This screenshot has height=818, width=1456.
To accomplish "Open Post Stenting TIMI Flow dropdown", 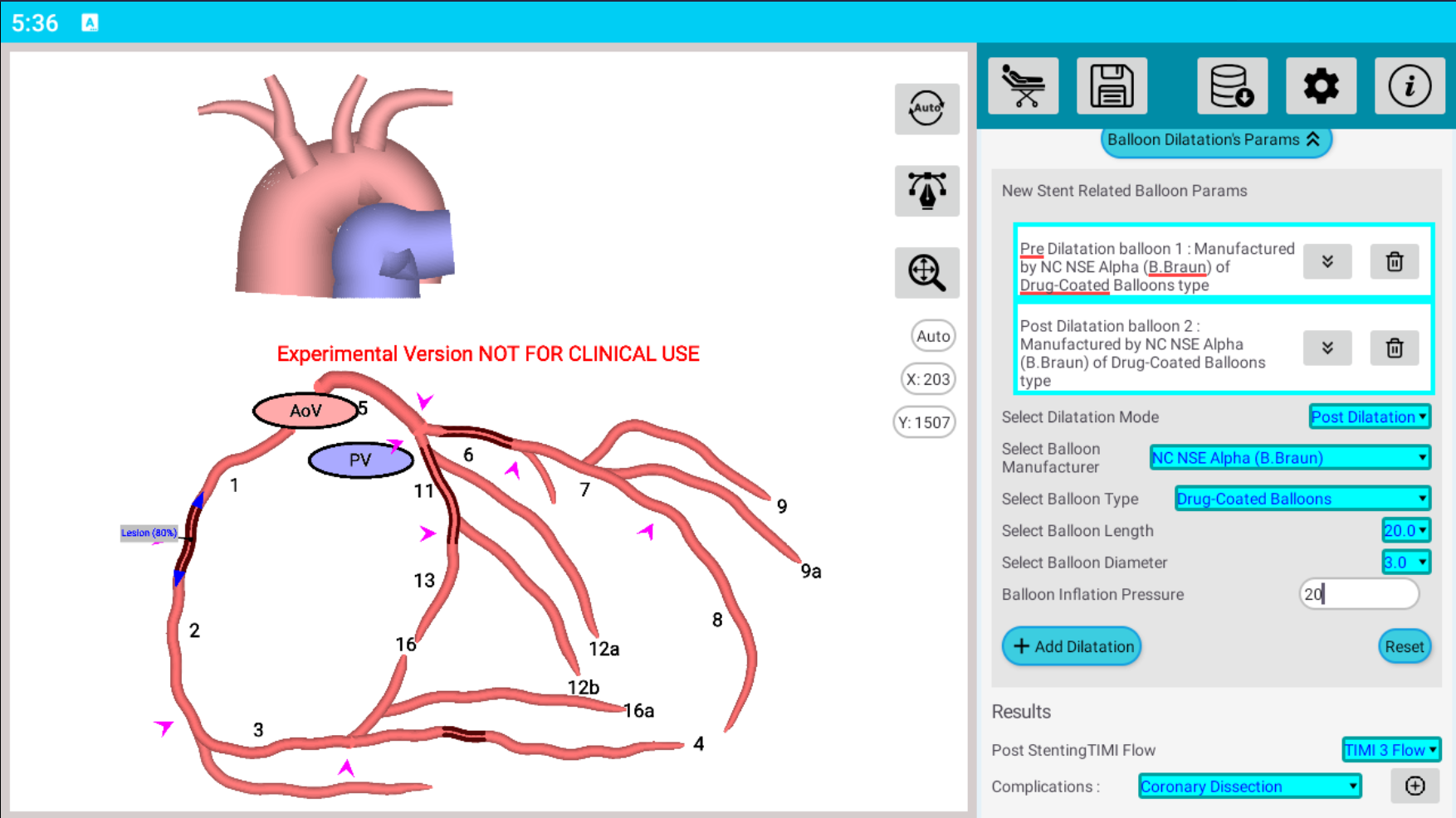I will click(1390, 750).
